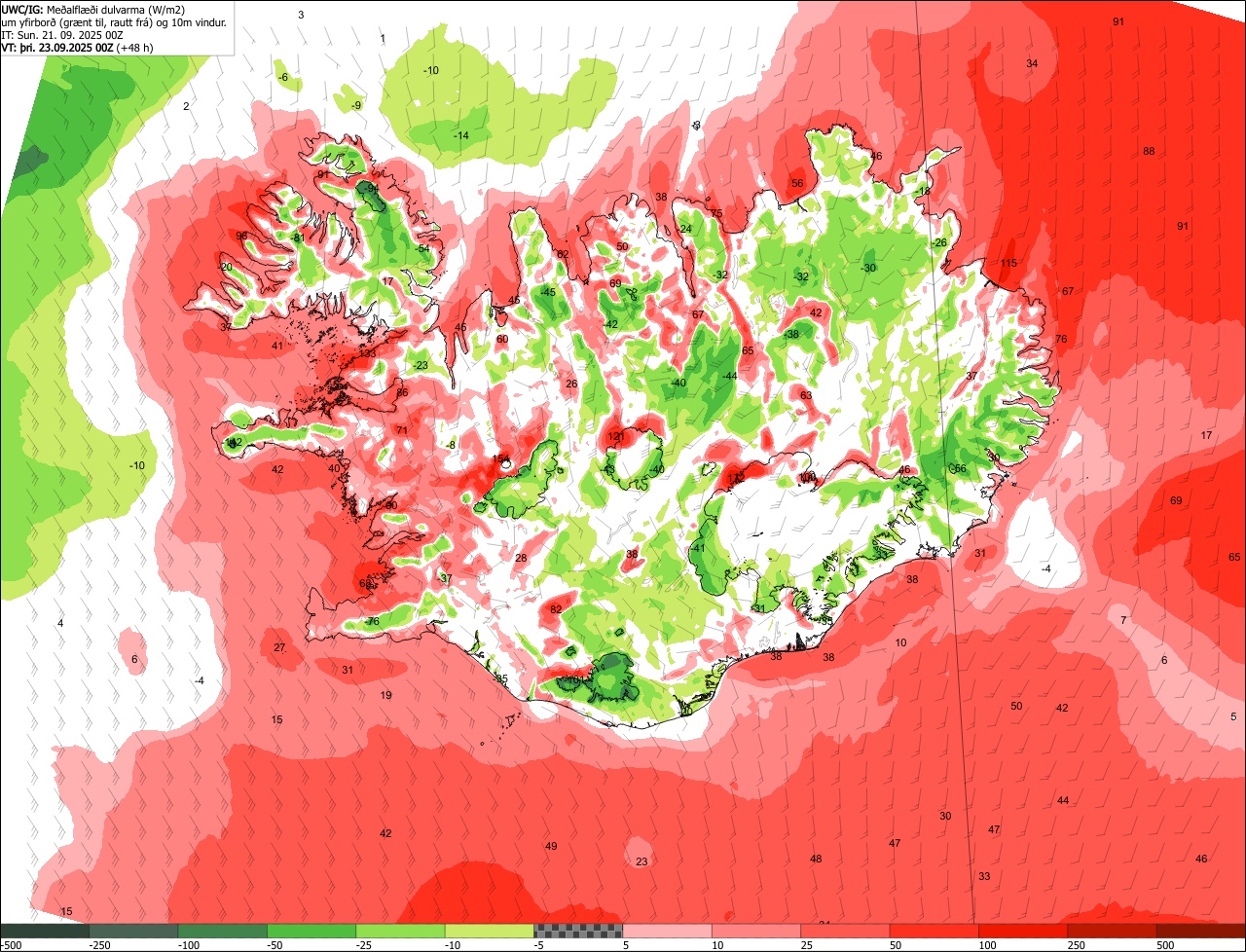Select the pale pink swatch between 5 and 10
Viewport: 1246px width, 952px height.
click(x=668, y=932)
